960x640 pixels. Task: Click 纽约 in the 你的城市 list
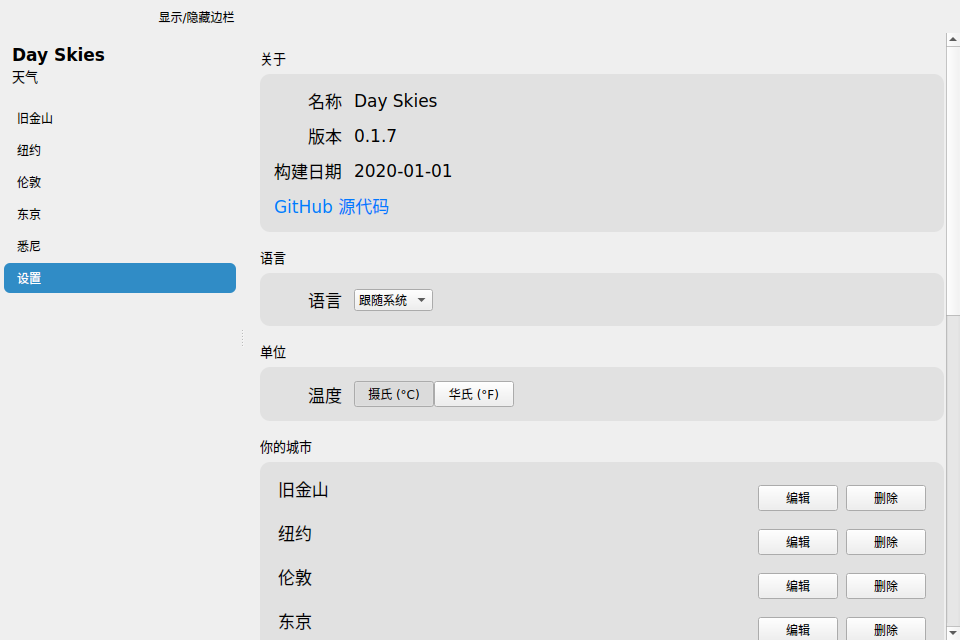pyautogui.click(x=295, y=534)
